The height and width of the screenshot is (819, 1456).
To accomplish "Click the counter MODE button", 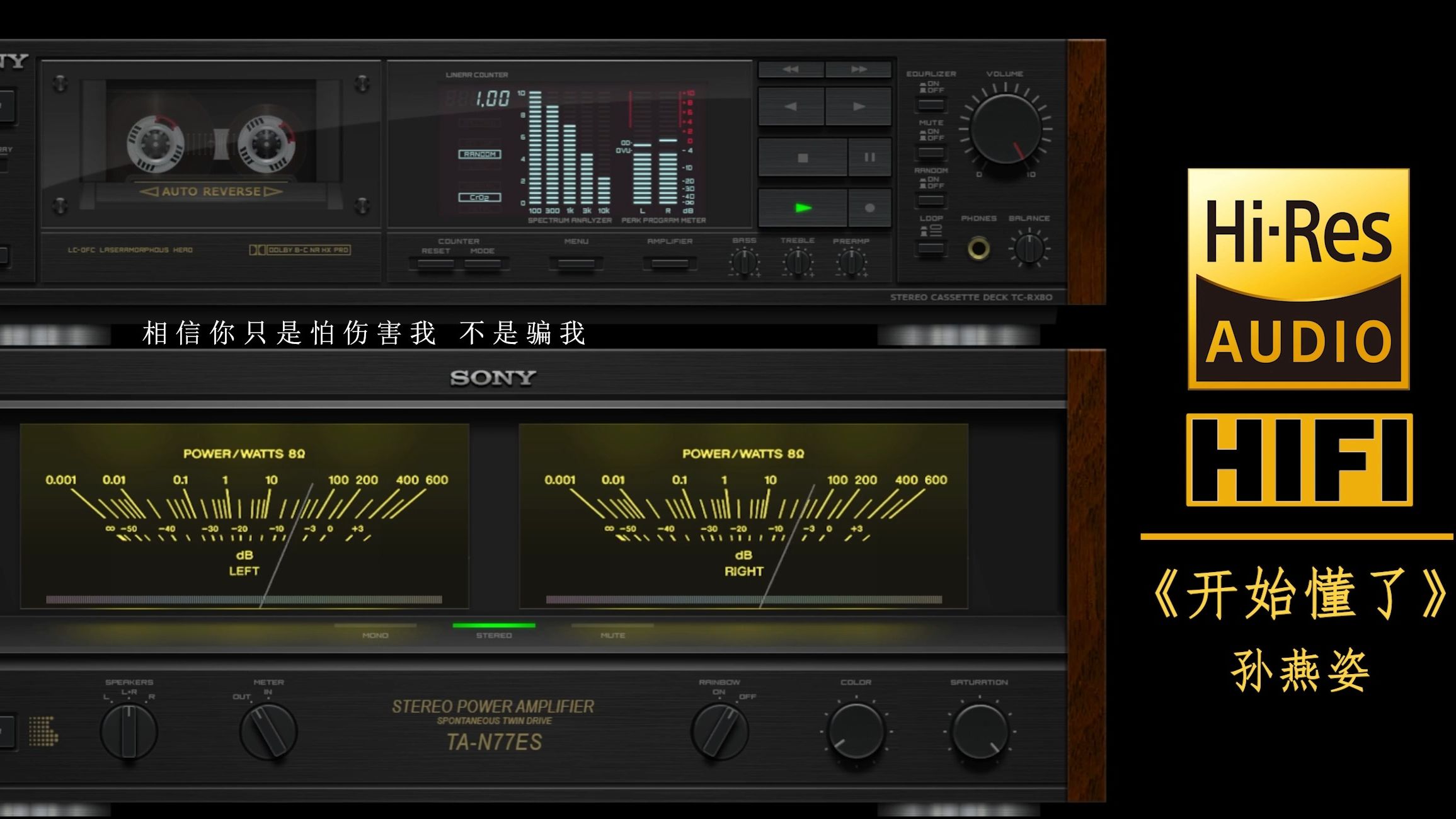I will pyautogui.click(x=483, y=263).
